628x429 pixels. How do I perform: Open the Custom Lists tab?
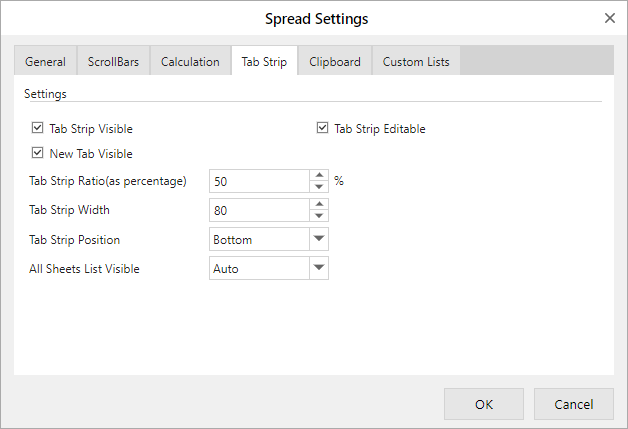coord(416,61)
